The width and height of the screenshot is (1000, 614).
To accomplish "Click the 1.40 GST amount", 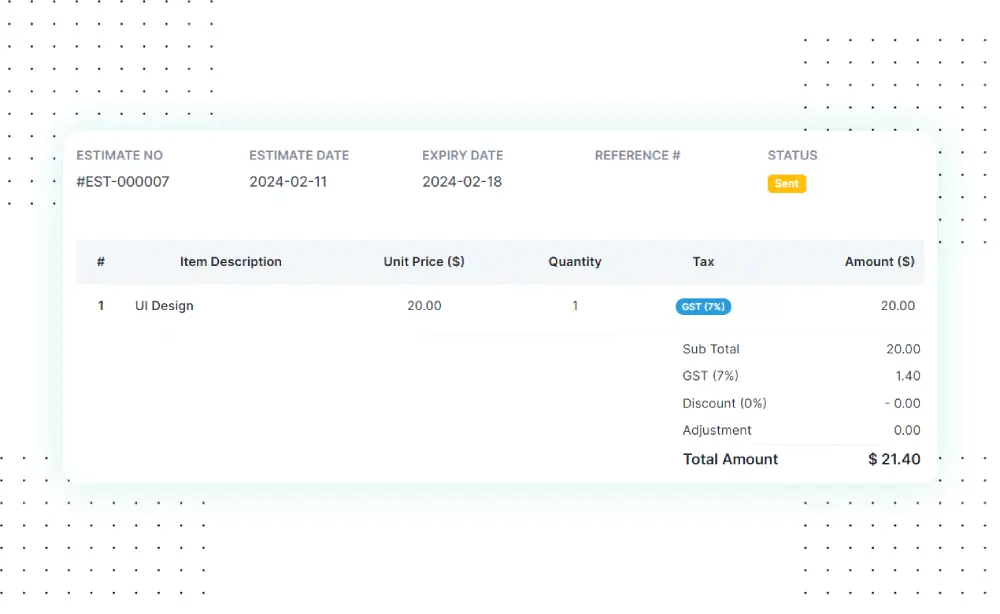I will [907, 376].
